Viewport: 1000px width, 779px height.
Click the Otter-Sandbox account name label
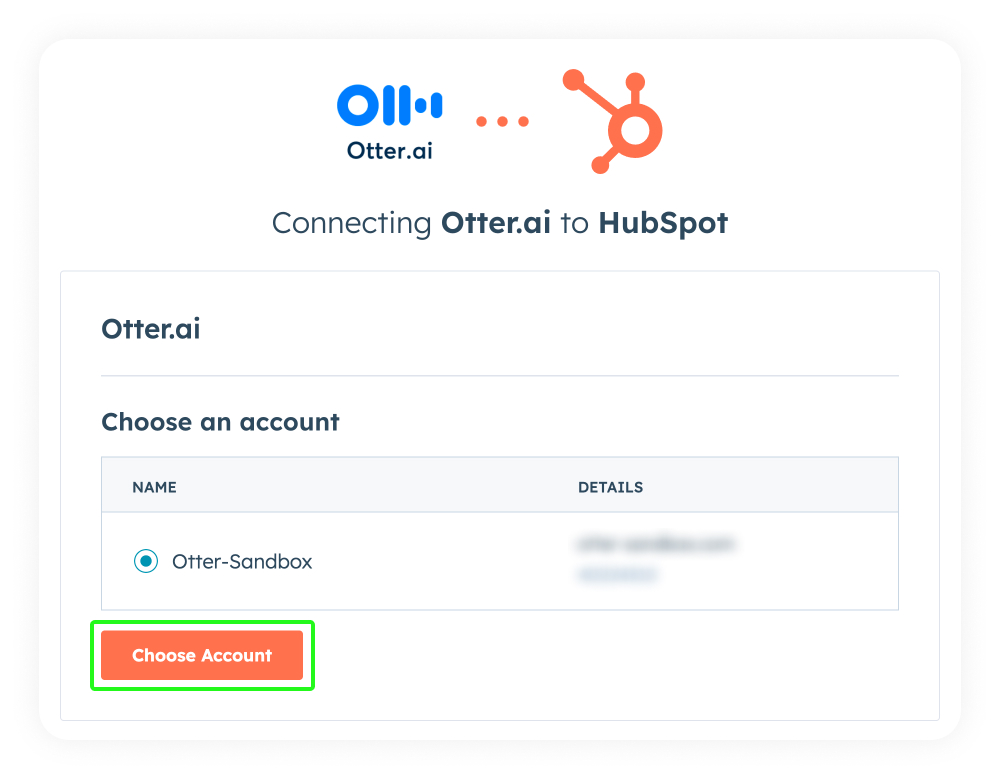(242, 562)
